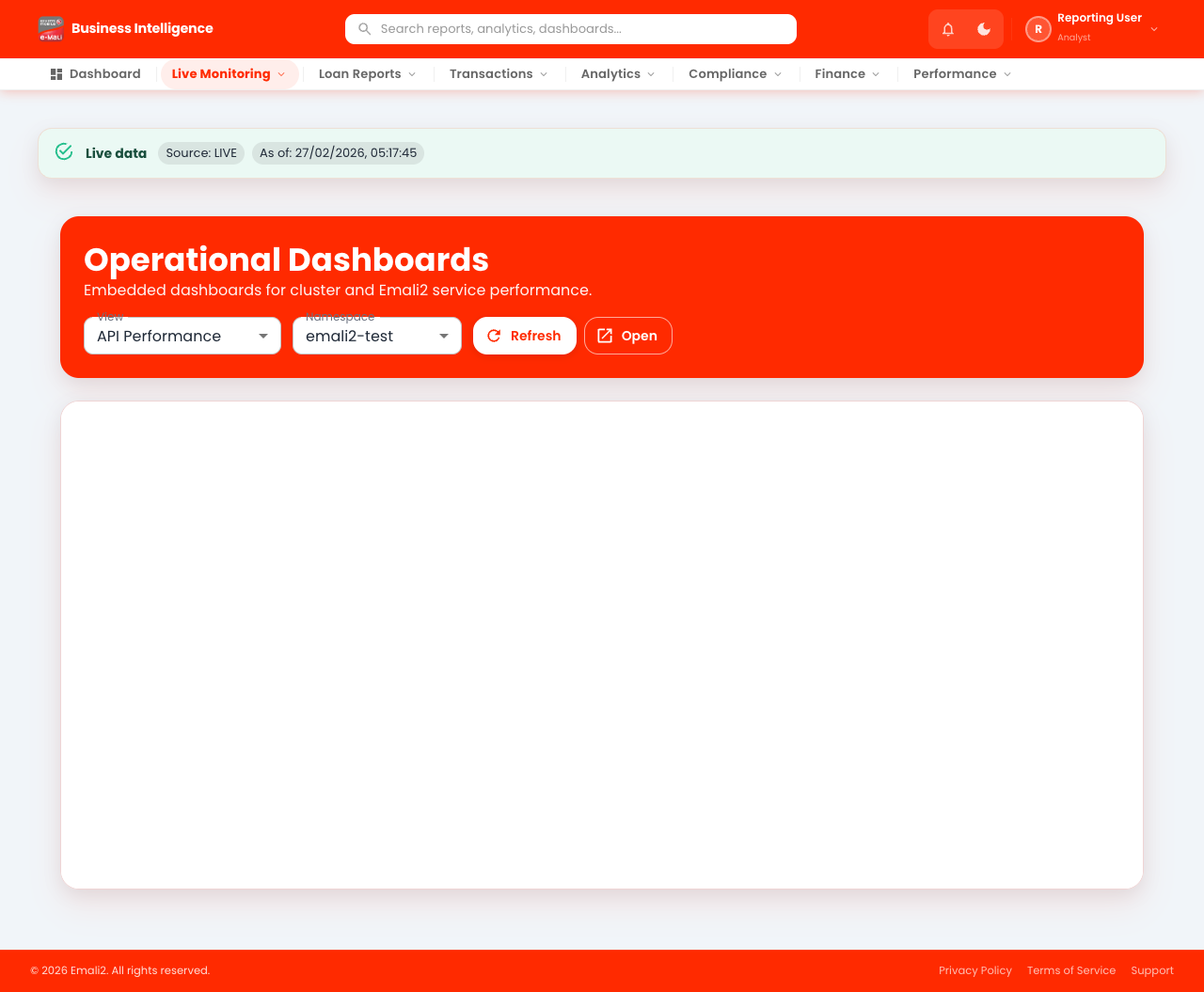Click the Business Intelligence title
Image resolution: width=1204 pixels, height=992 pixels.
coord(142,28)
